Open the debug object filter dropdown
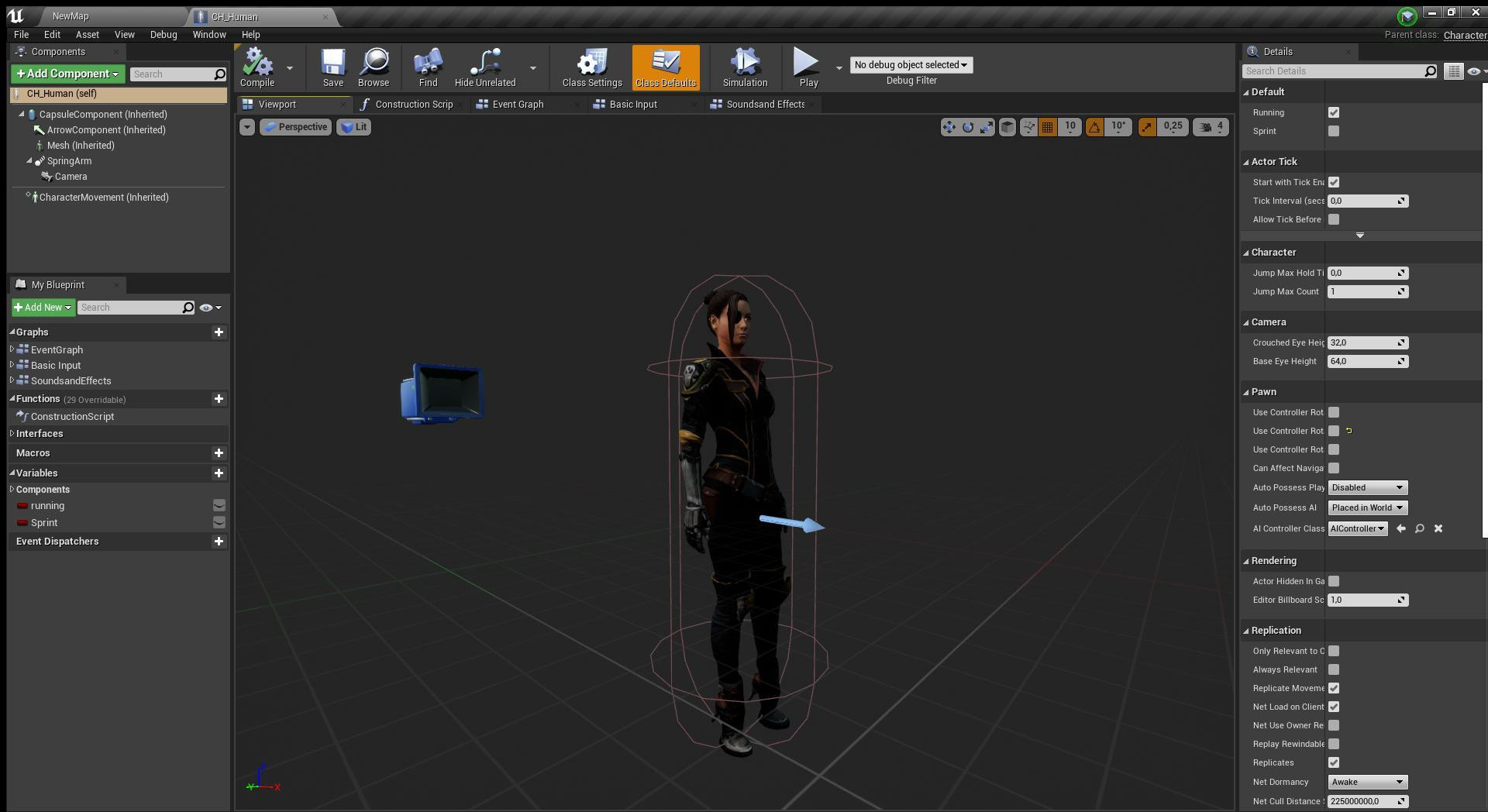1488x812 pixels. coord(911,65)
